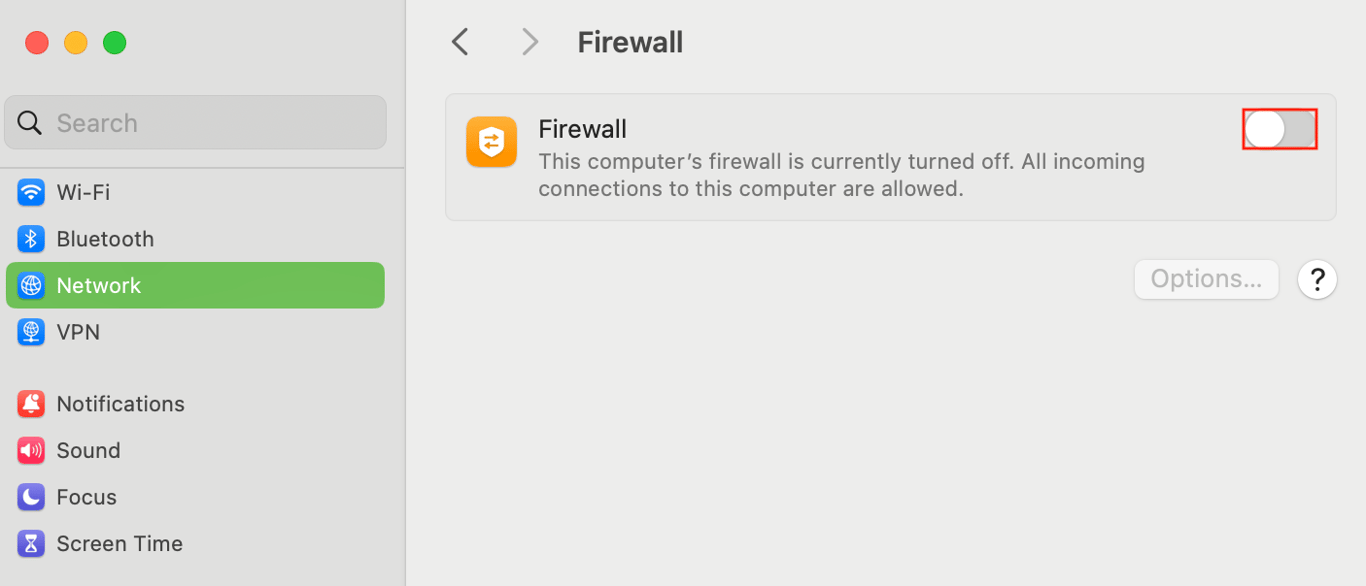Navigate back with the left arrow
The width and height of the screenshot is (1366, 586).
pos(459,41)
